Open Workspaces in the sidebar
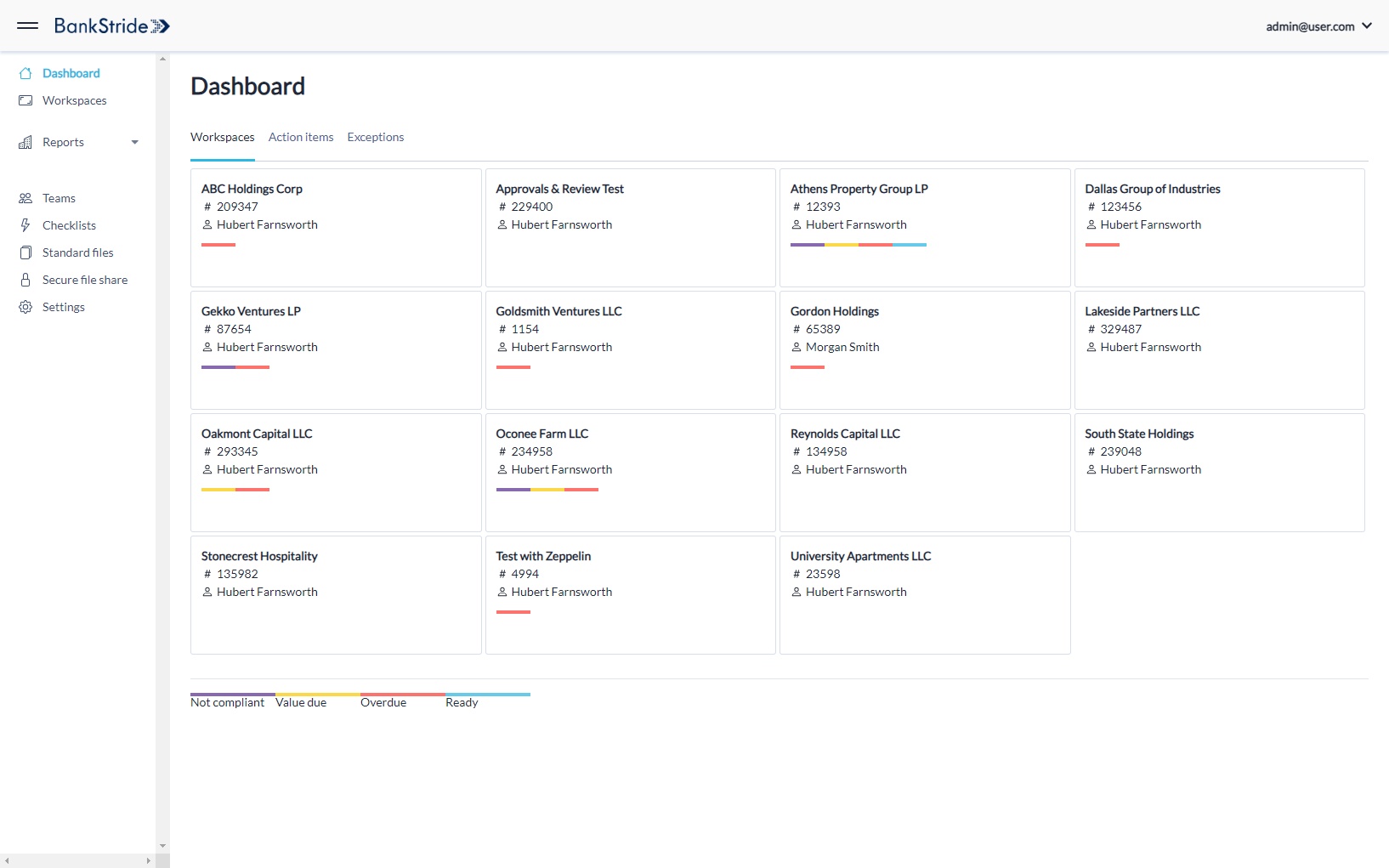 75,100
